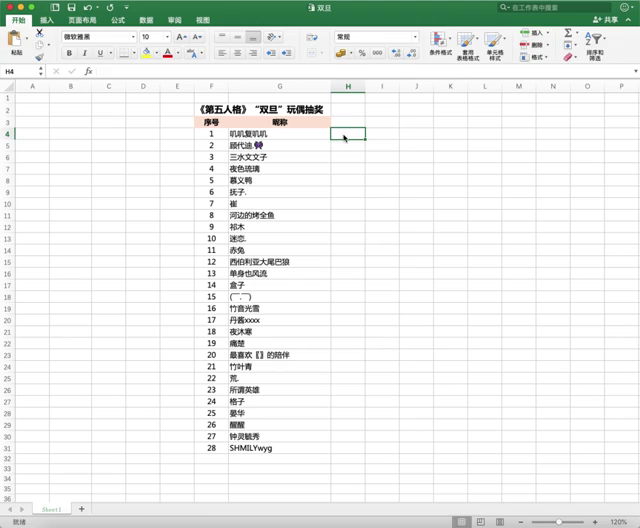Click 排序和筛选 sort and filter icon
This screenshot has height=528, width=640.
pyautogui.click(x=596, y=45)
